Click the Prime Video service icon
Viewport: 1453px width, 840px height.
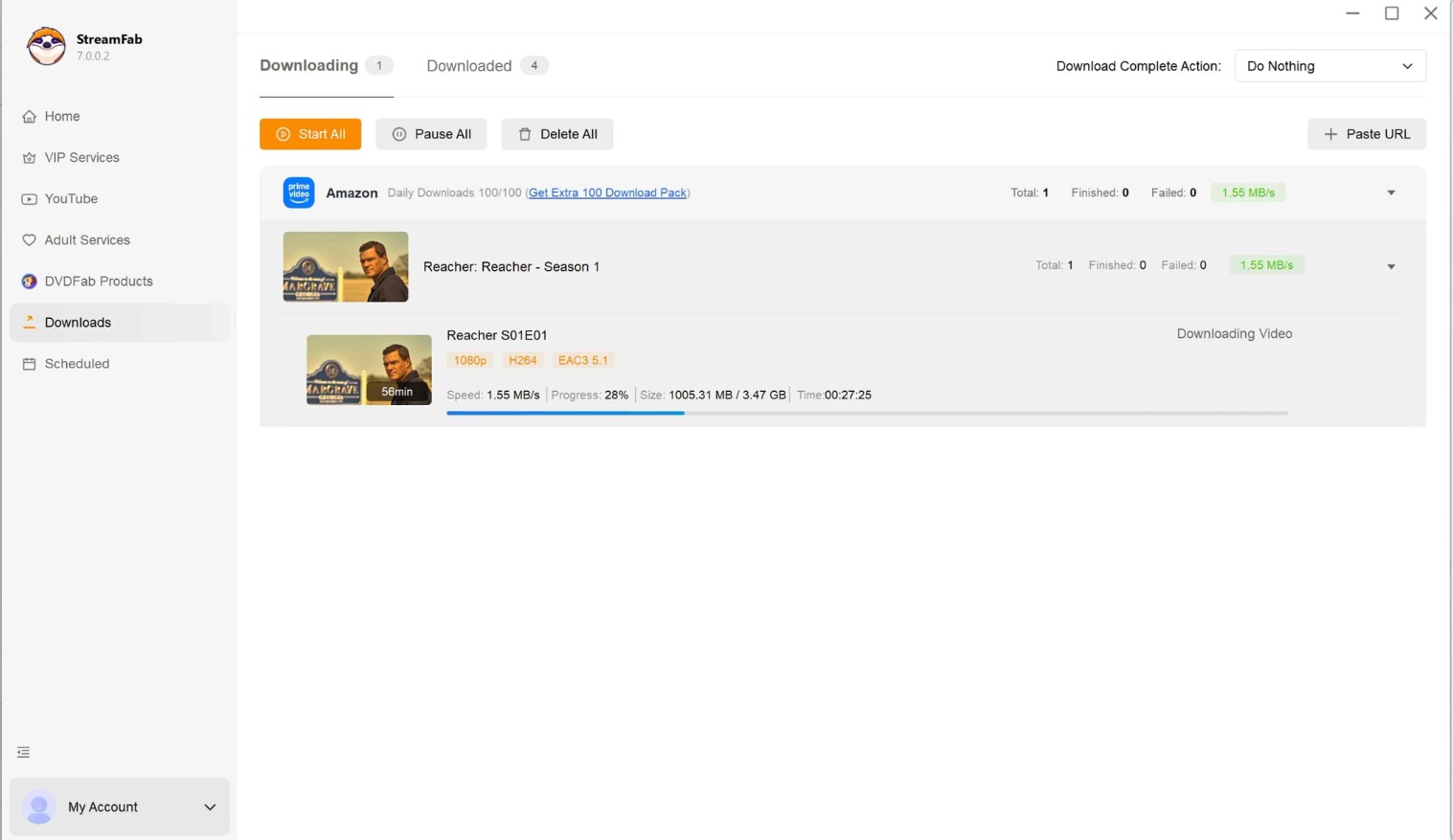pyautogui.click(x=298, y=192)
